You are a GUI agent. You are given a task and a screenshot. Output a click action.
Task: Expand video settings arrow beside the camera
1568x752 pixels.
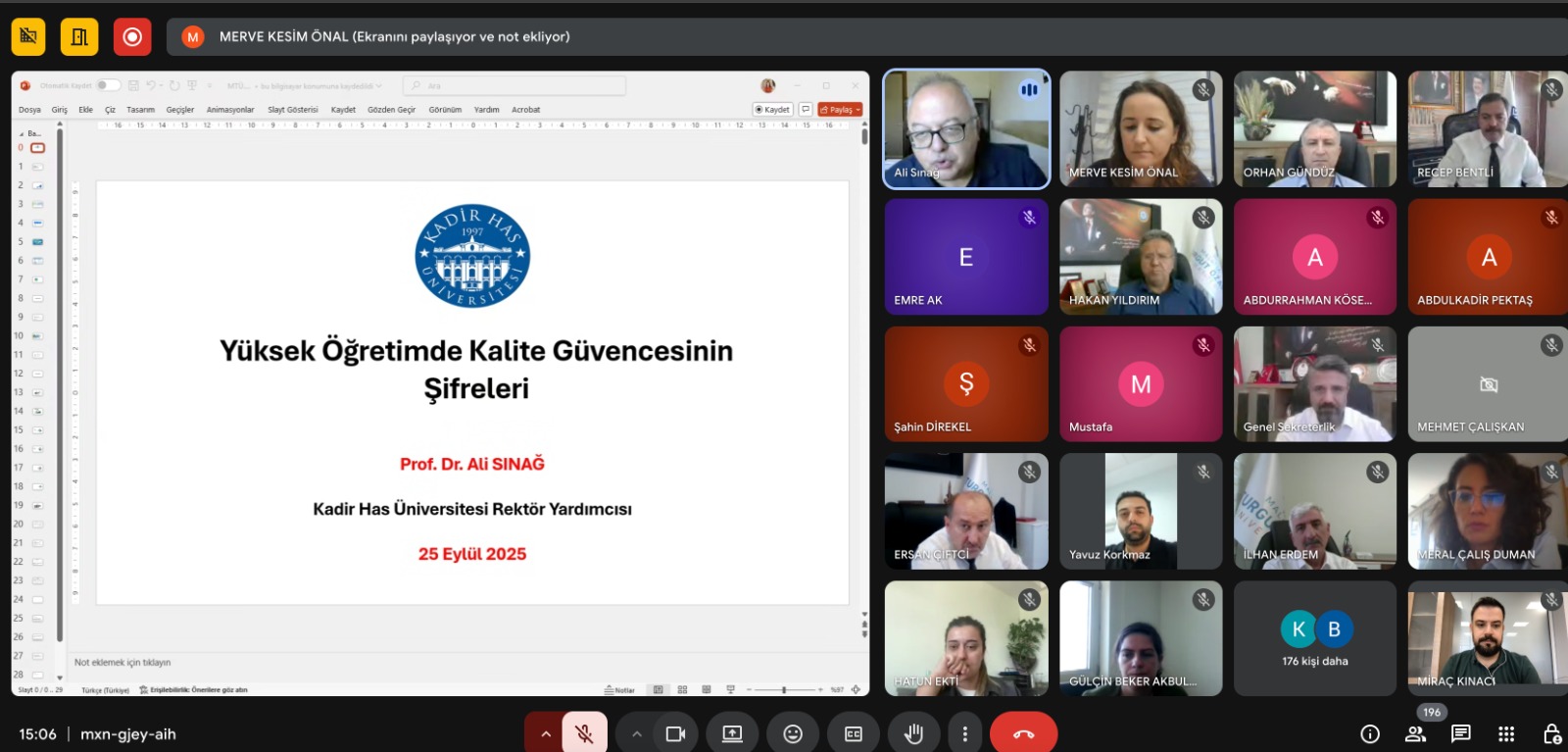click(x=637, y=733)
